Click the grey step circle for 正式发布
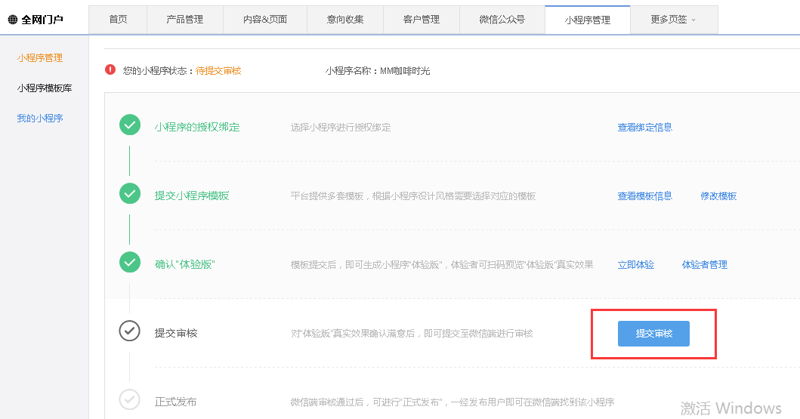Viewport: 800px width, 419px height. (130, 400)
